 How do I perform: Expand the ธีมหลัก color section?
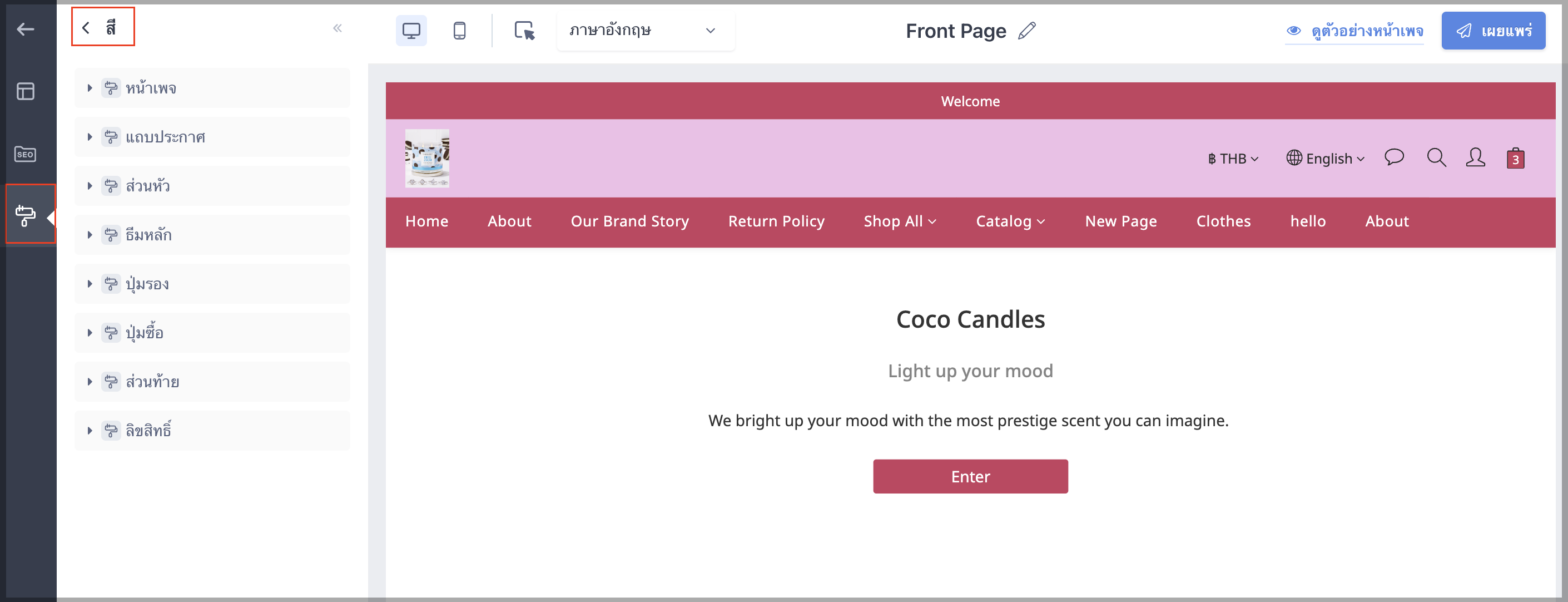click(x=212, y=235)
